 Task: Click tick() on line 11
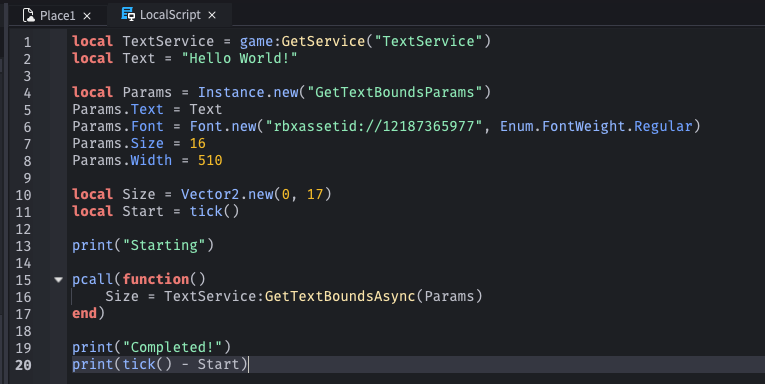point(215,211)
